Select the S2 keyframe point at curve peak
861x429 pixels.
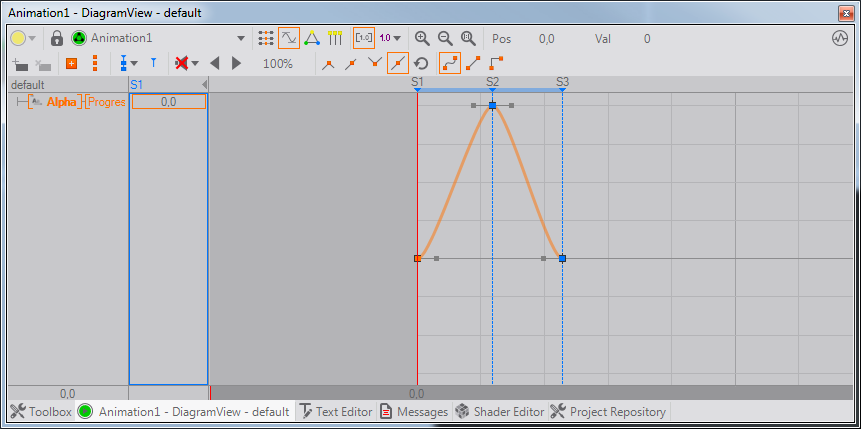(492, 105)
